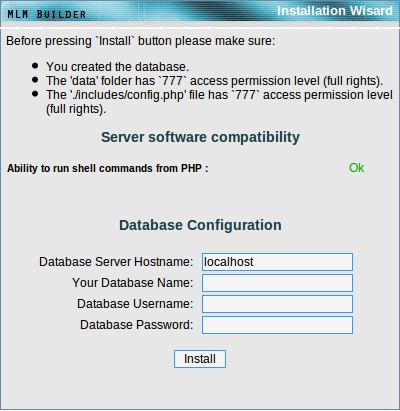Click 'Ability to run shell commands from PHP' label
This screenshot has height=411, width=400.
pos(108,168)
